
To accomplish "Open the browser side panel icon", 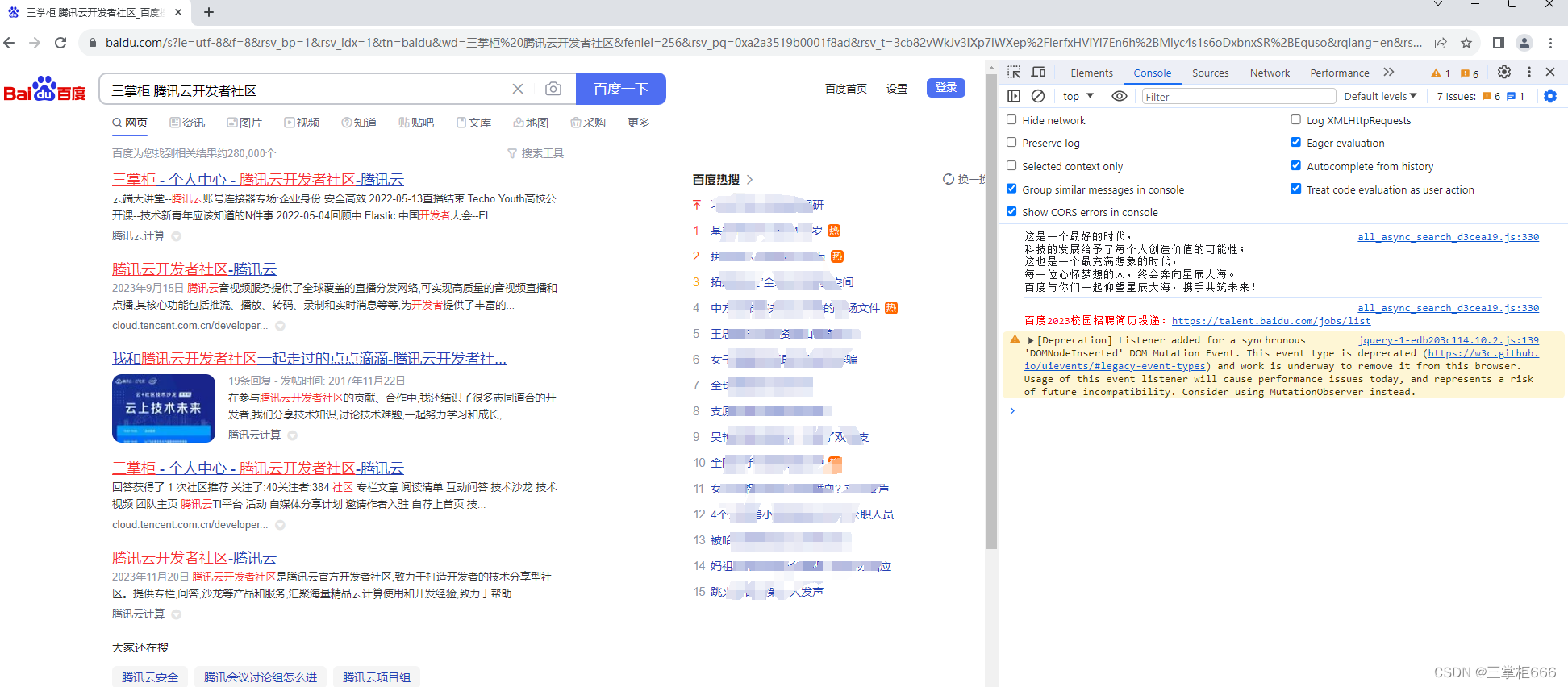I will 1498,43.
